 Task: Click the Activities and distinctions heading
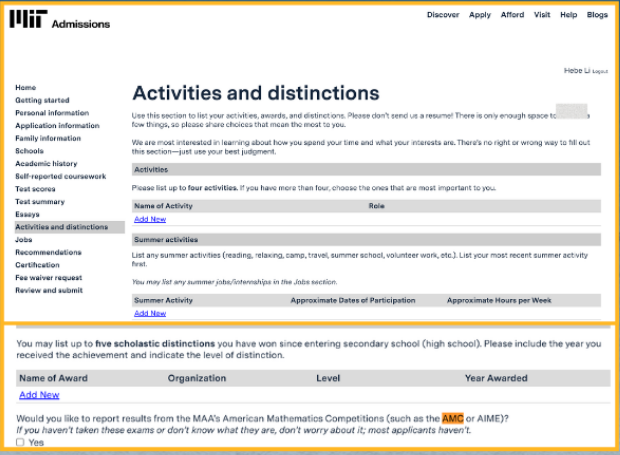(256, 93)
